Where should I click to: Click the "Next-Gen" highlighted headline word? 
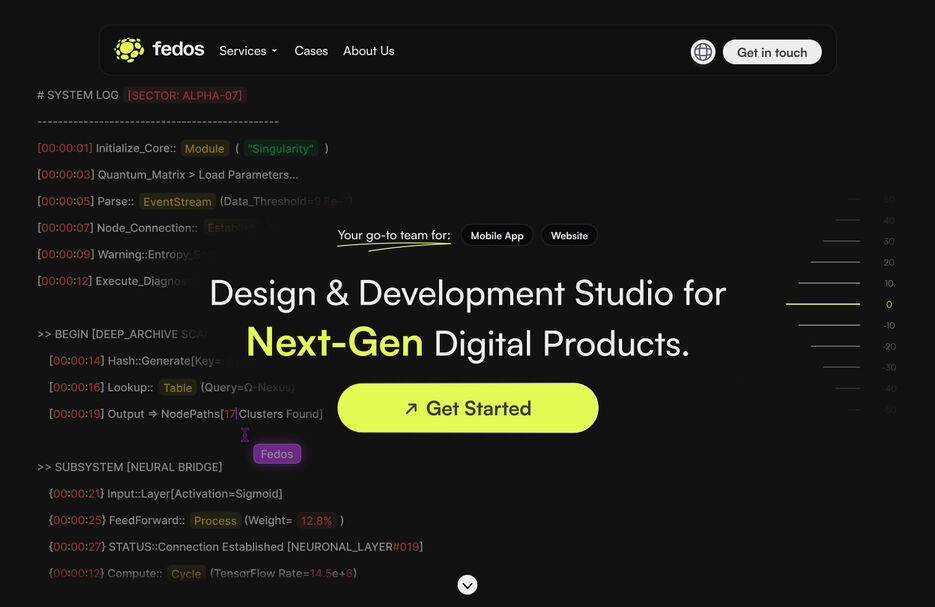(x=335, y=342)
